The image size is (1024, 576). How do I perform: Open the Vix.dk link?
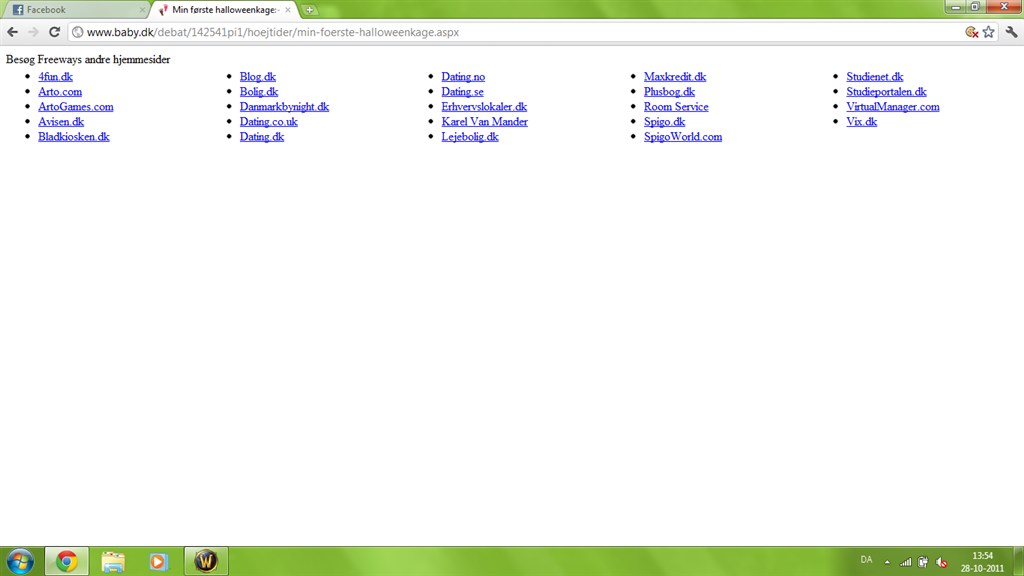pyautogui.click(x=861, y=121)
